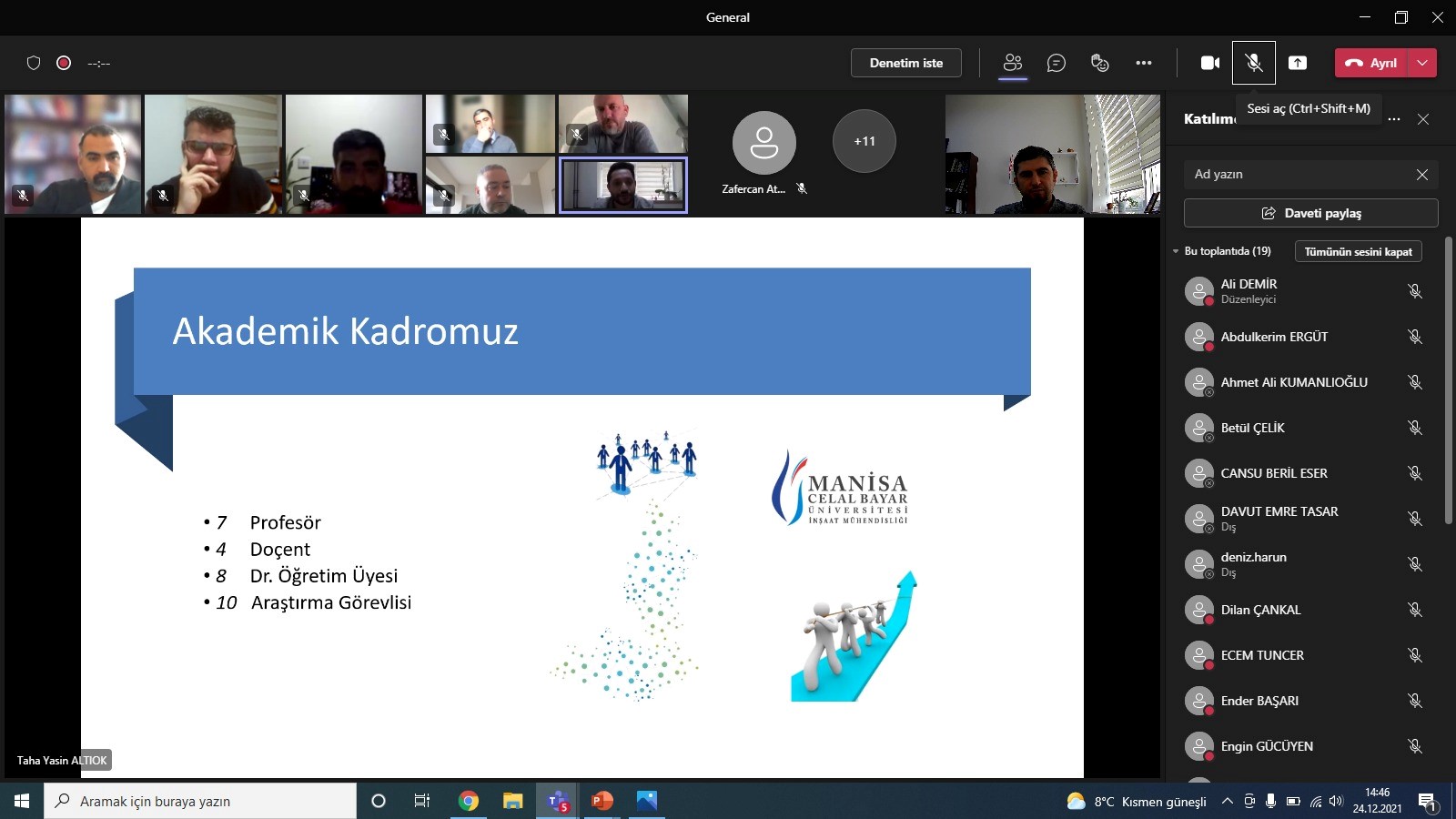This screenshot has height=819, width=1456.
Task: Open the reactions icon
Action: [x=1099, y=63]
